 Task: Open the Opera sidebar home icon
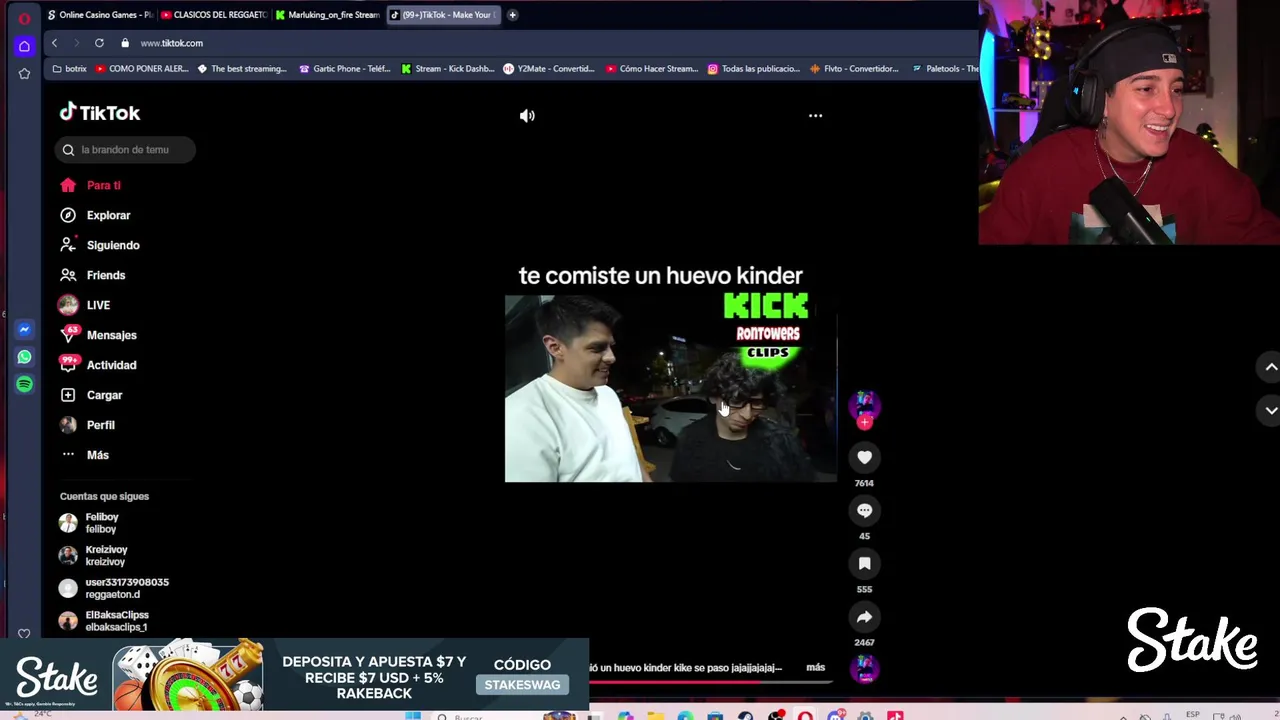[24, 46]
